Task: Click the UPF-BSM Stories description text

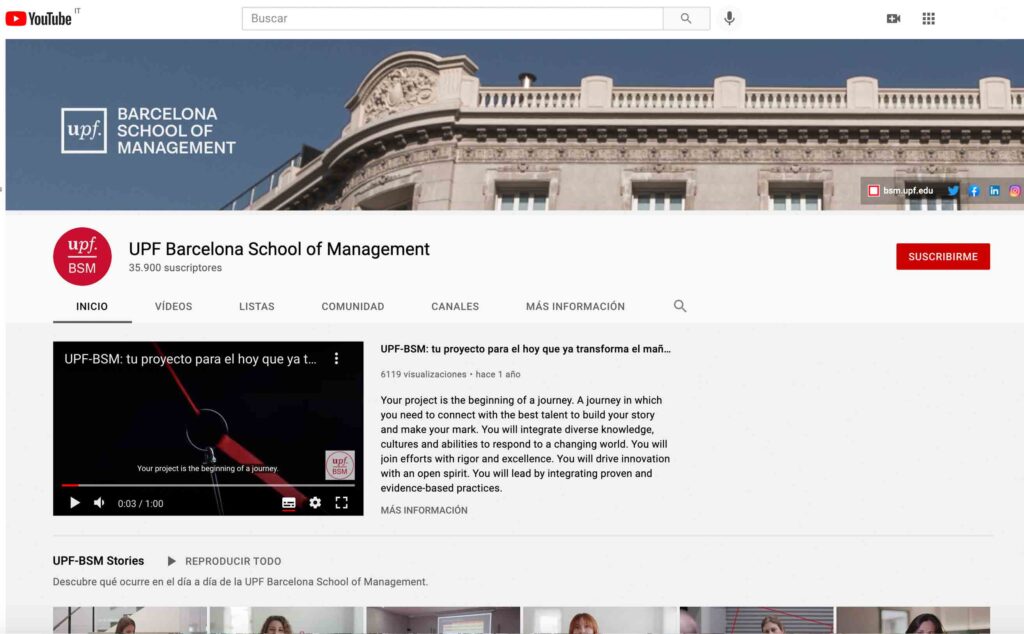Action: [x=240, y=582]
